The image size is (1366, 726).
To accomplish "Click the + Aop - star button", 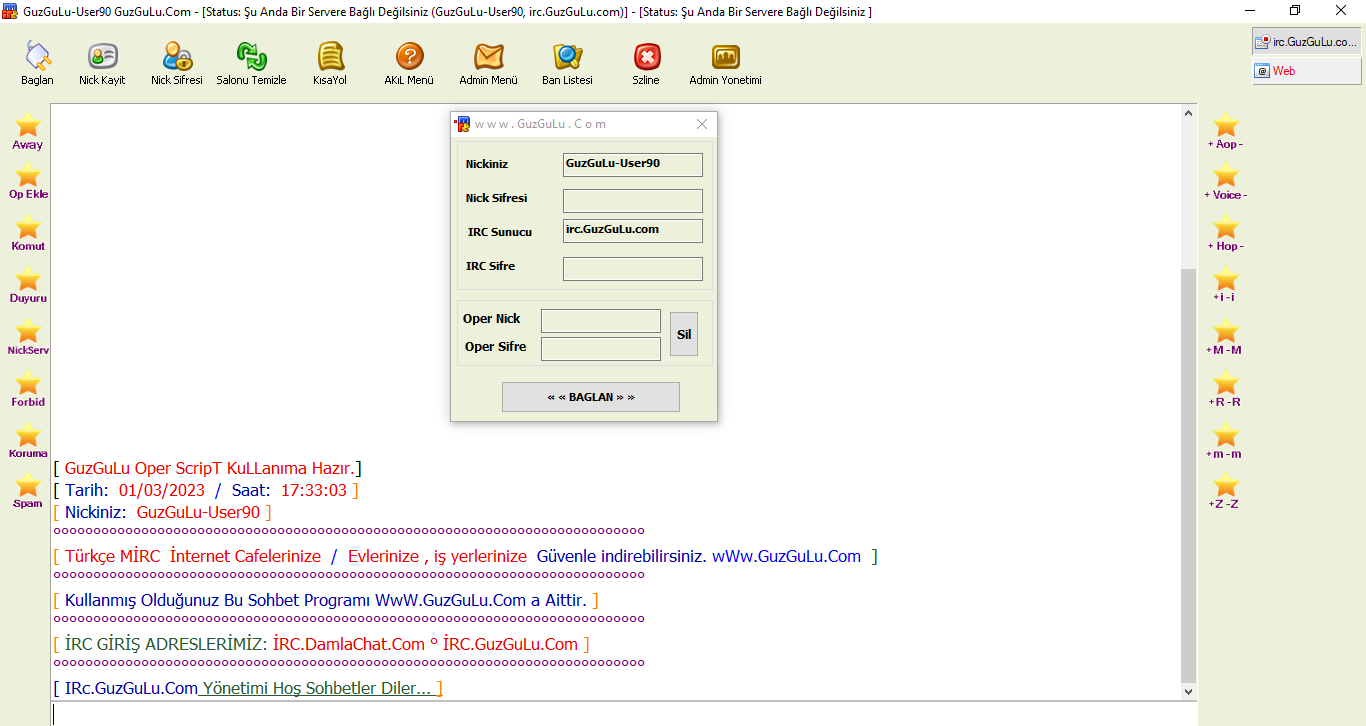I will 1225,131.
